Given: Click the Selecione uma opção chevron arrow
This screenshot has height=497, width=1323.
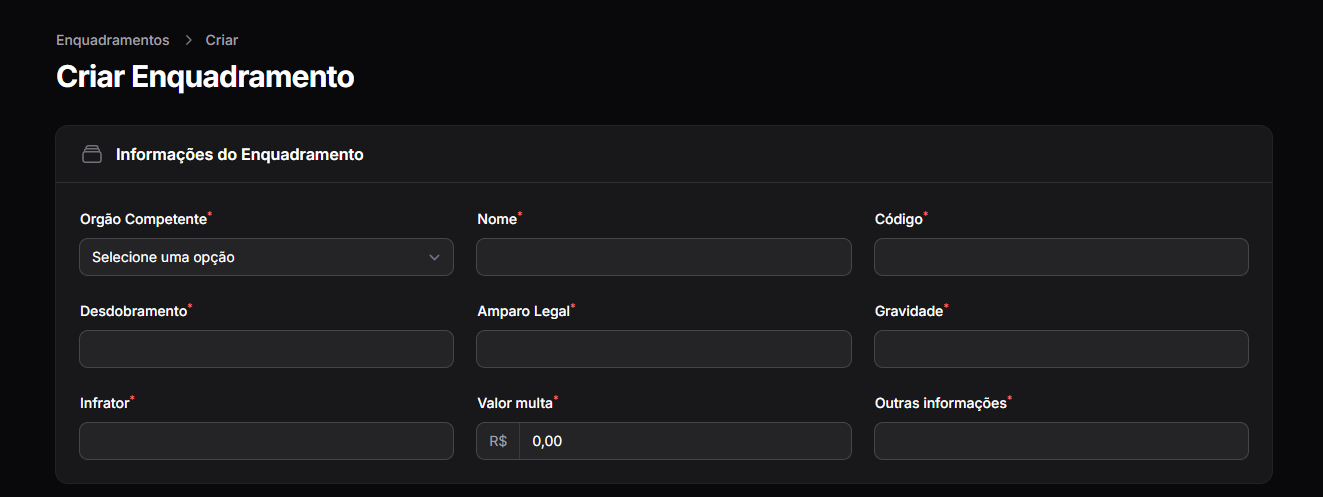Looking at the screenshot, I should 434,257.
